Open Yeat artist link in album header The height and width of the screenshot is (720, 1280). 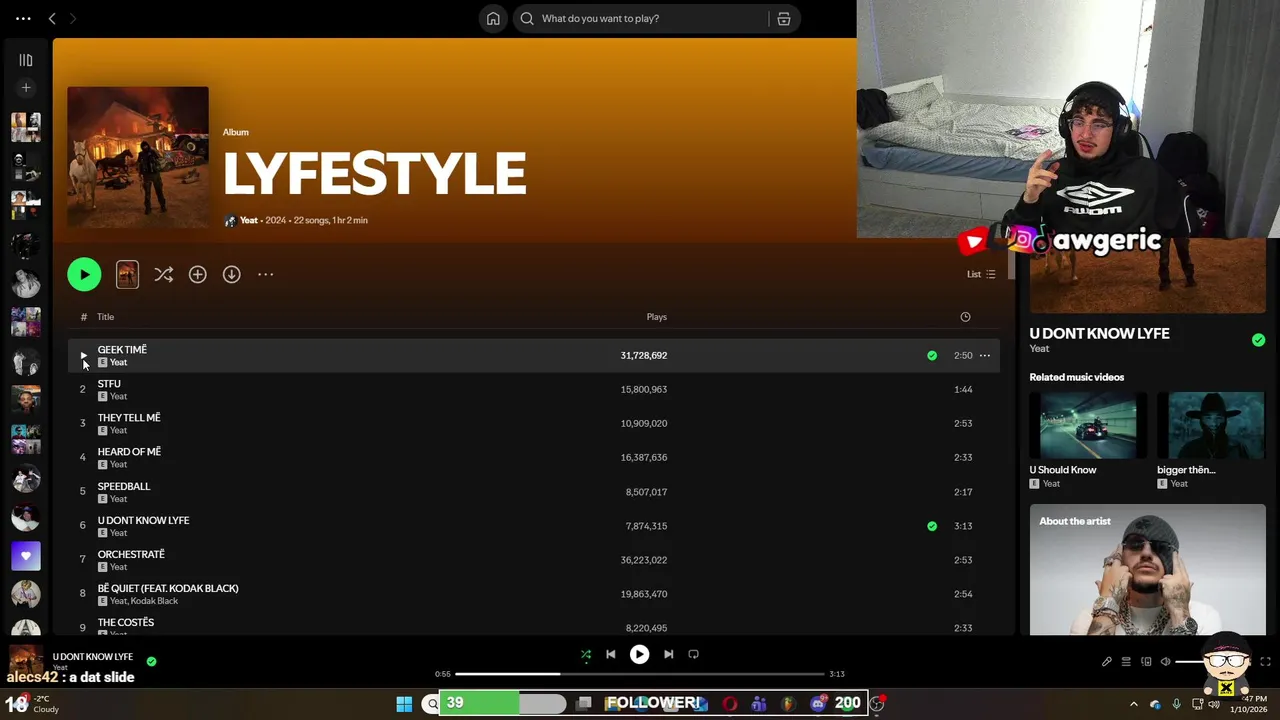click(x=249, y=220)
